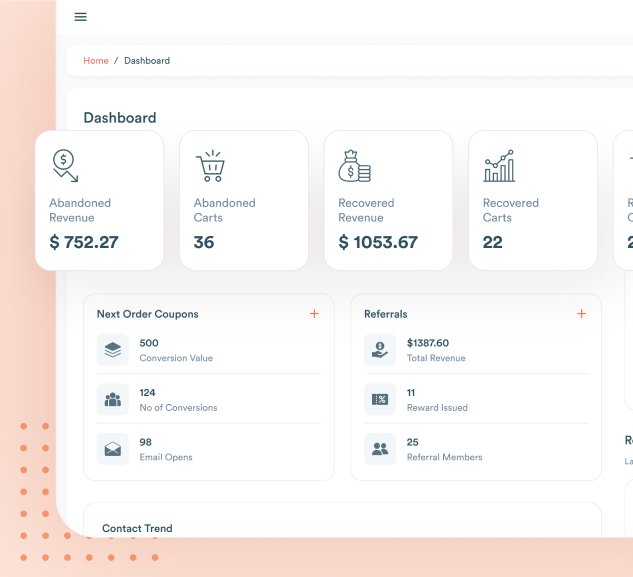Select the $ 1053.67 recovered revenue value
This screenshot has height=577, width=633.
[x=378, y=242]
